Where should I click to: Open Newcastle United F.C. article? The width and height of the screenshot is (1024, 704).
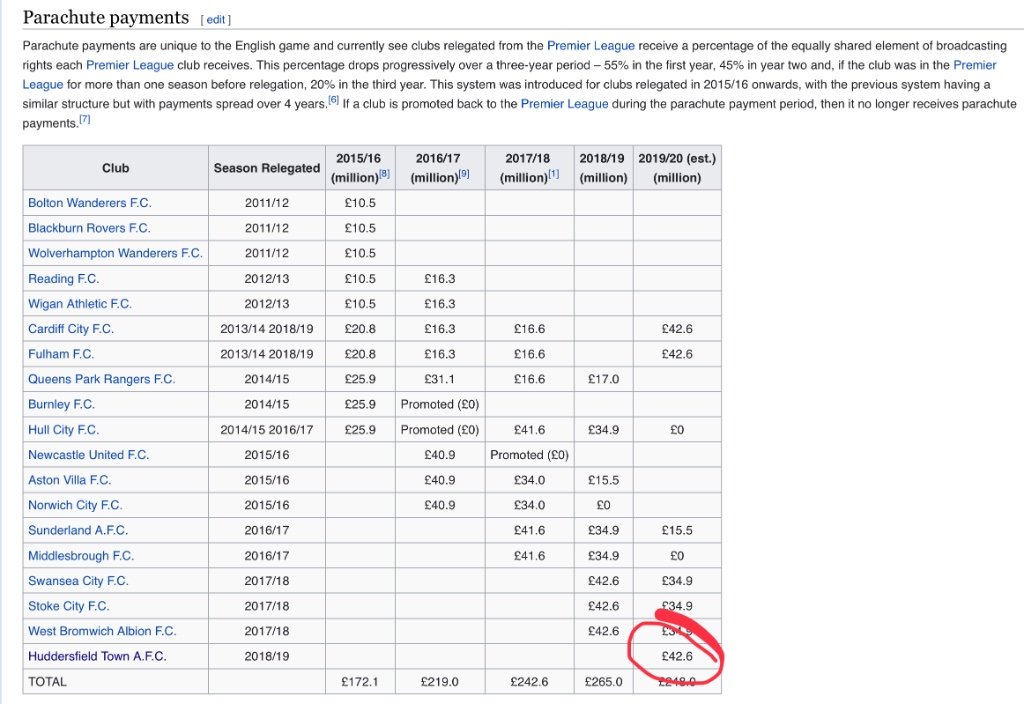(88, 455)
